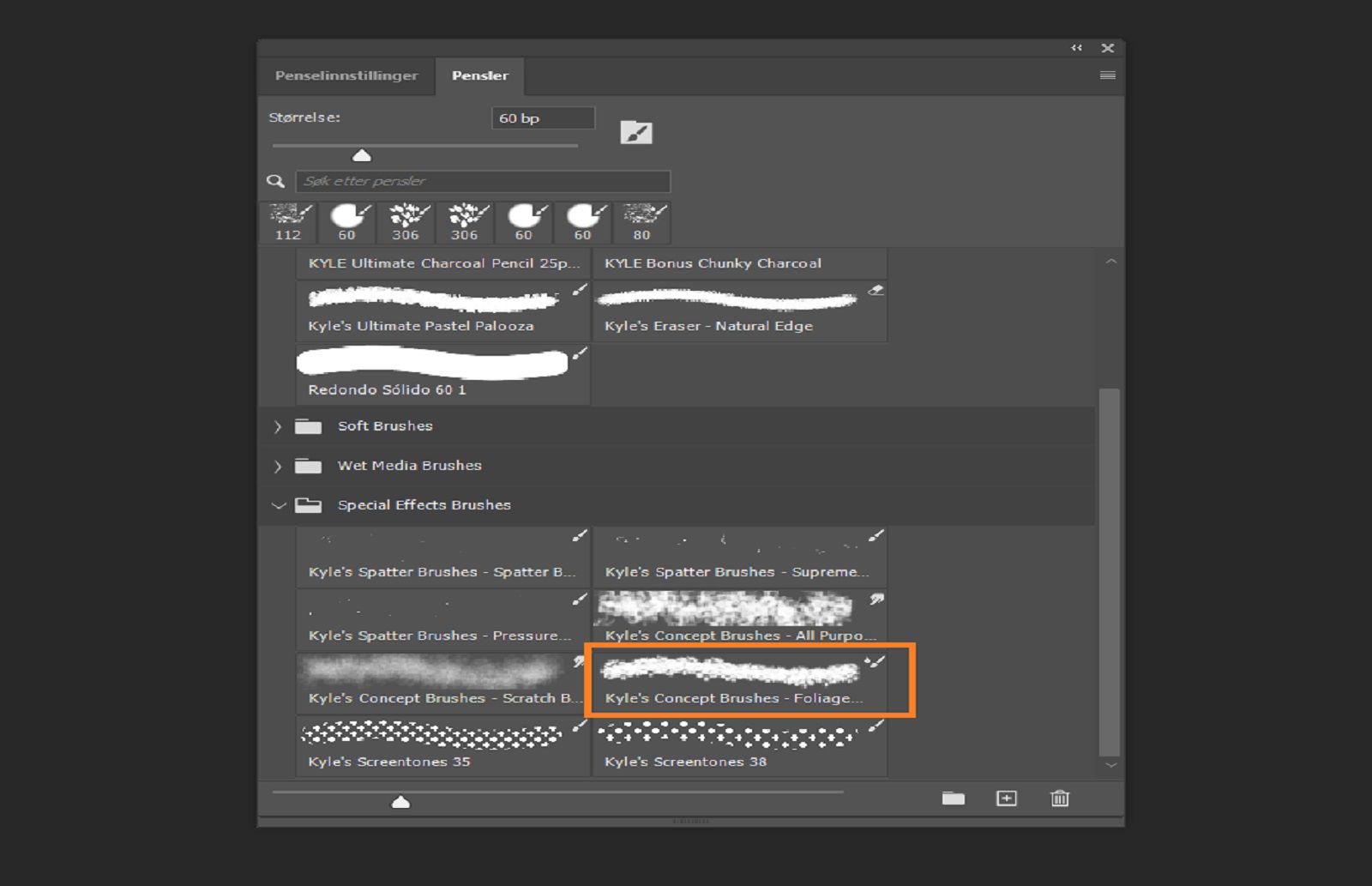Image resolution: width=1372 pixels, height=886 pixels.
Task: Choose KYLE Bonus Chunky Charcoal brush
Action: 739,263
